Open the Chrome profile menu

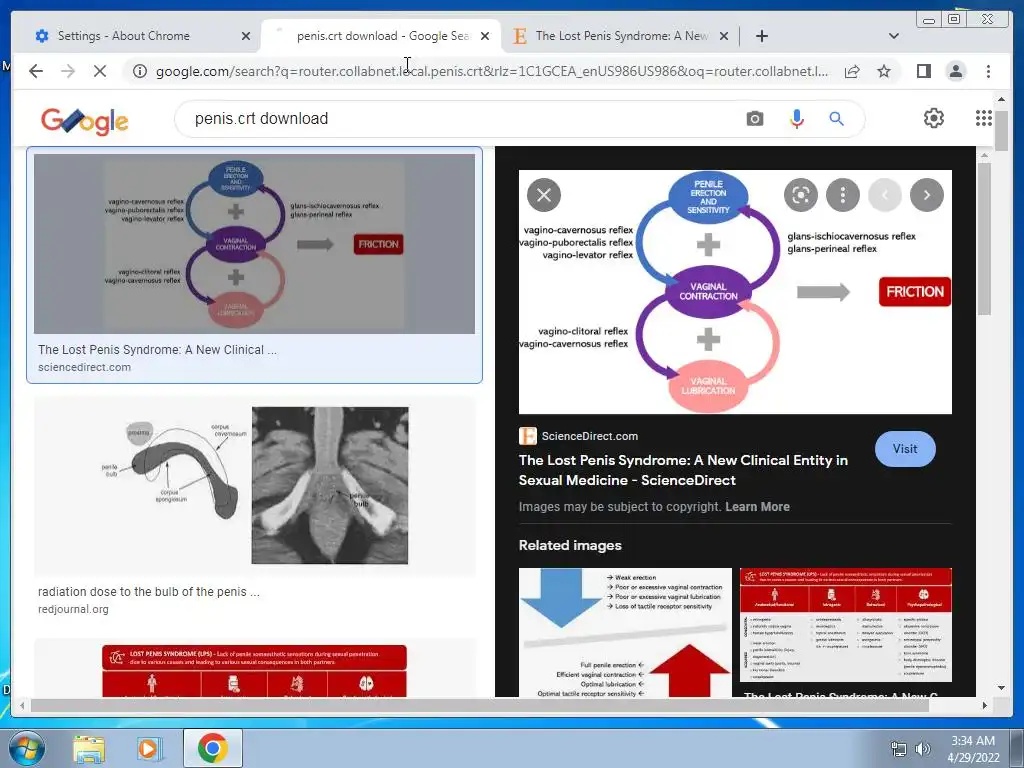click(x=955, y=71)
